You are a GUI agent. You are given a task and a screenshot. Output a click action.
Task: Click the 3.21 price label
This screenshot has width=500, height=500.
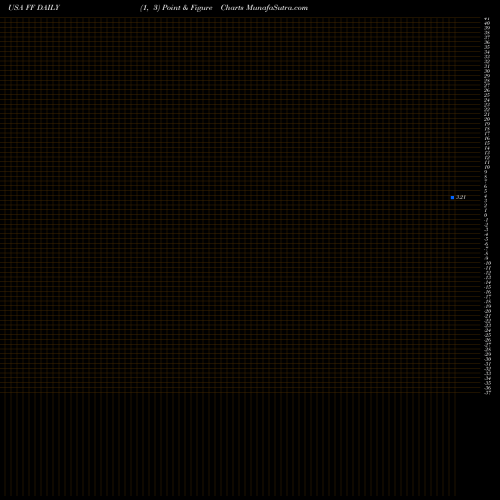pos(461,197)
